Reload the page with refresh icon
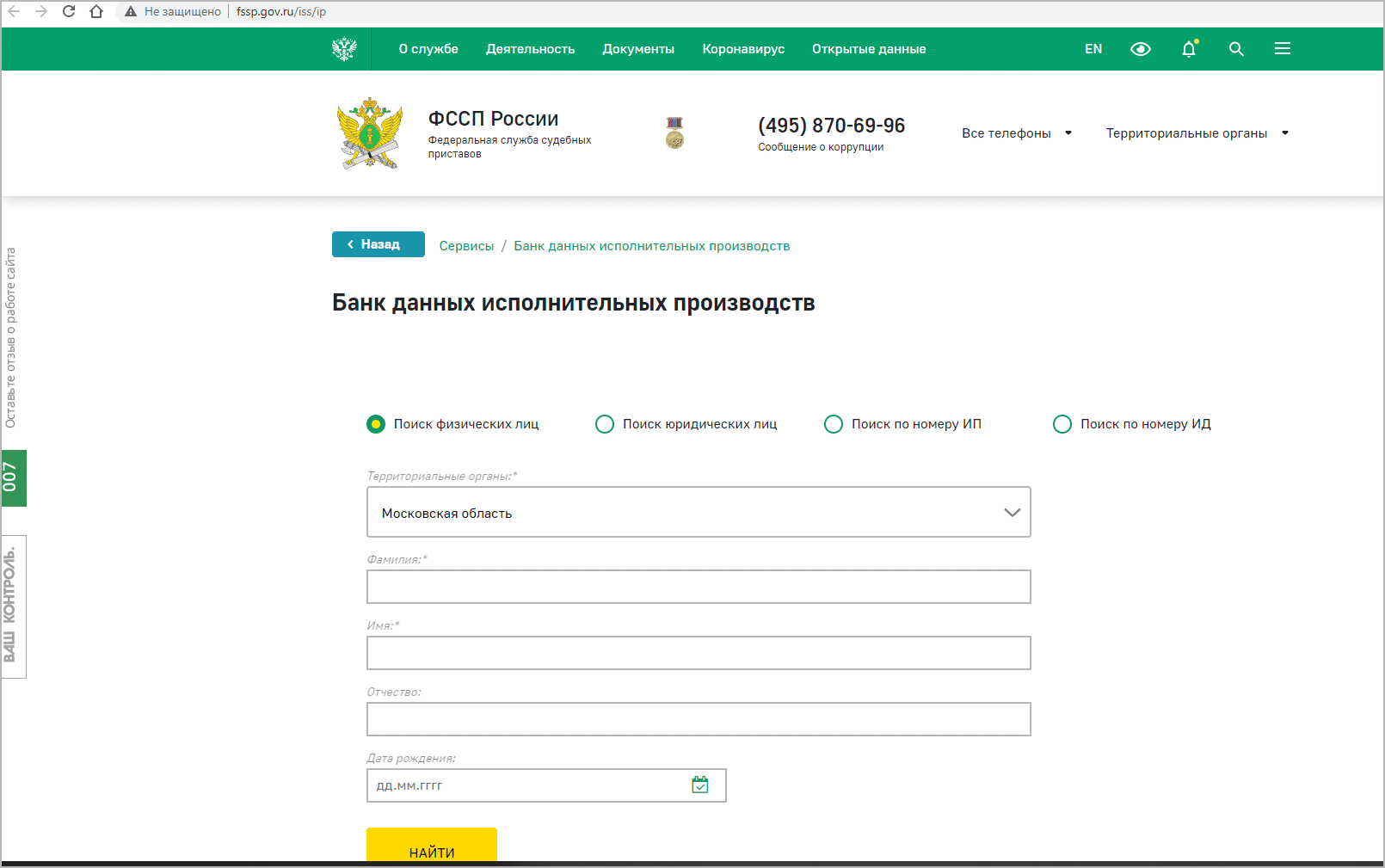The width and height of the screenshot is (1385, 868). click(x=67, y=12)
